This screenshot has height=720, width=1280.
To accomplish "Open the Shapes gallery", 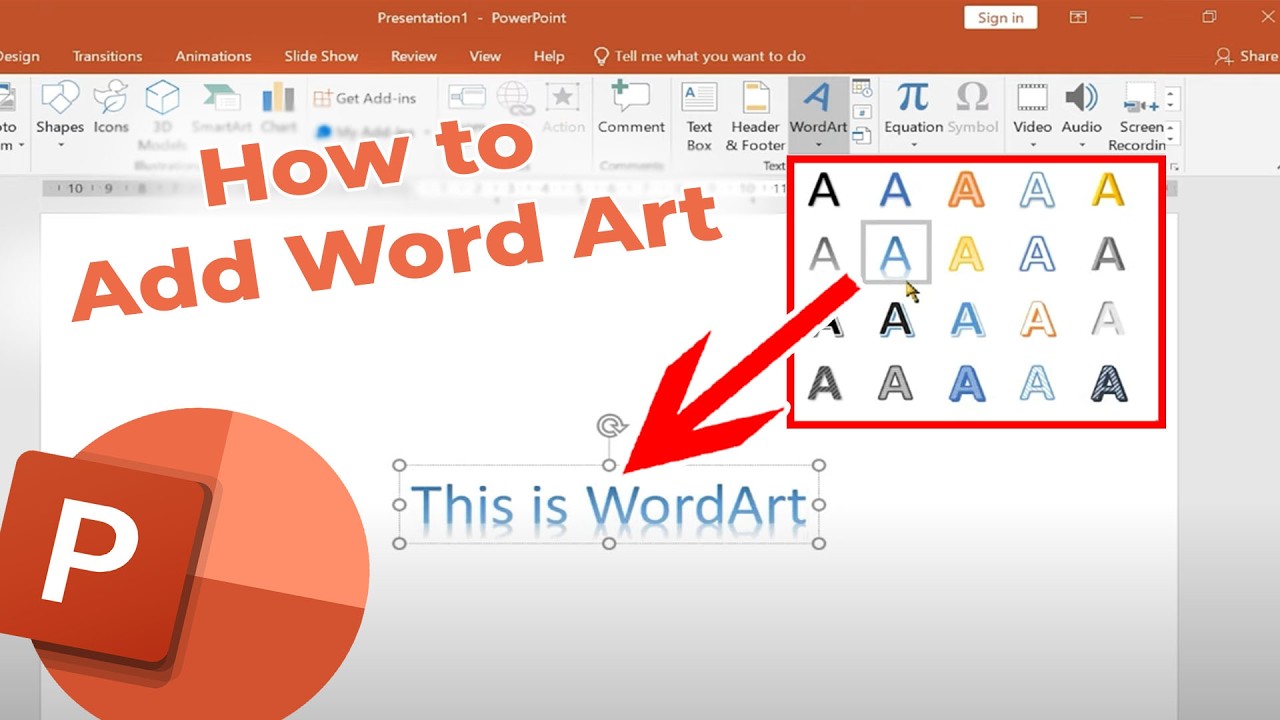I will (59, 108).
